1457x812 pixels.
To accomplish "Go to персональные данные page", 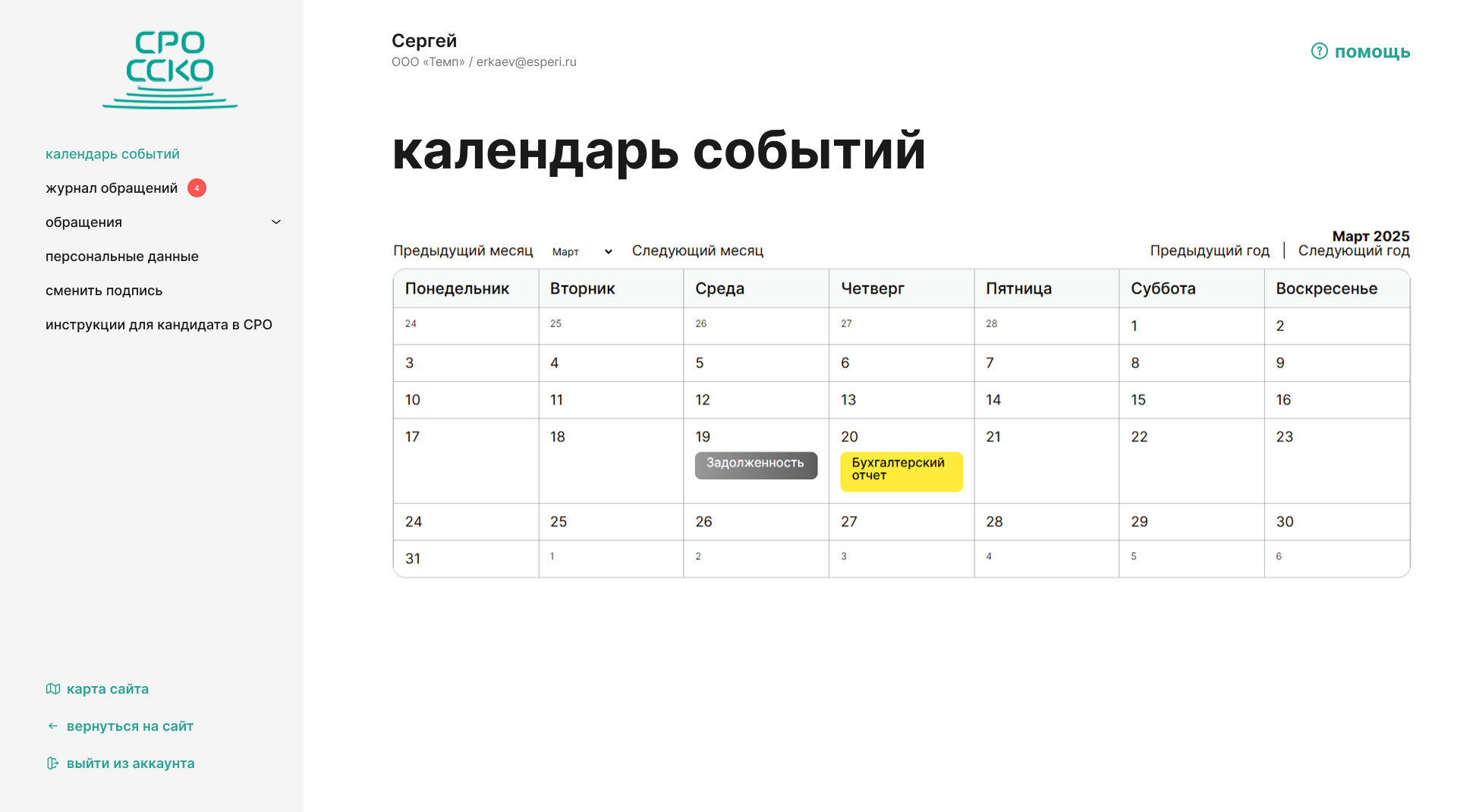I will tap(122, 257).
